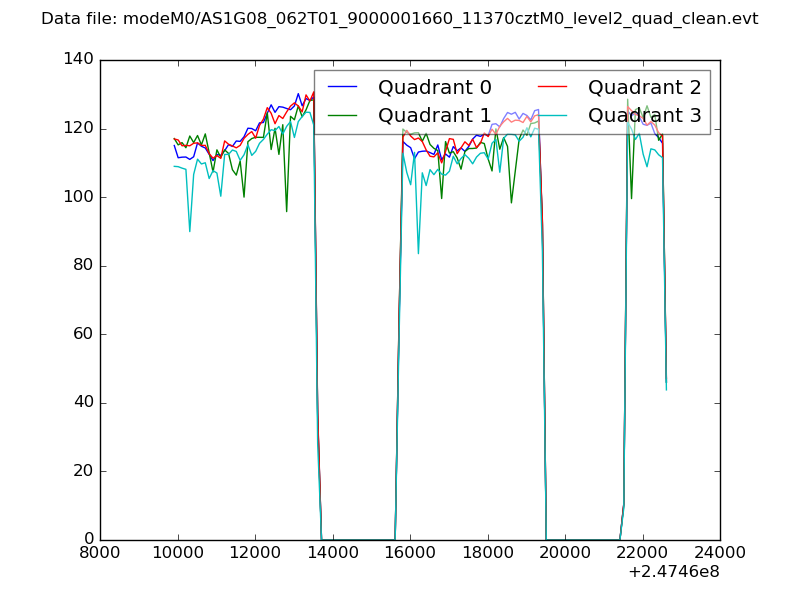Click the cyan Quadrant 3 legend line
The image size is (800, 600).
pos(553,116)
